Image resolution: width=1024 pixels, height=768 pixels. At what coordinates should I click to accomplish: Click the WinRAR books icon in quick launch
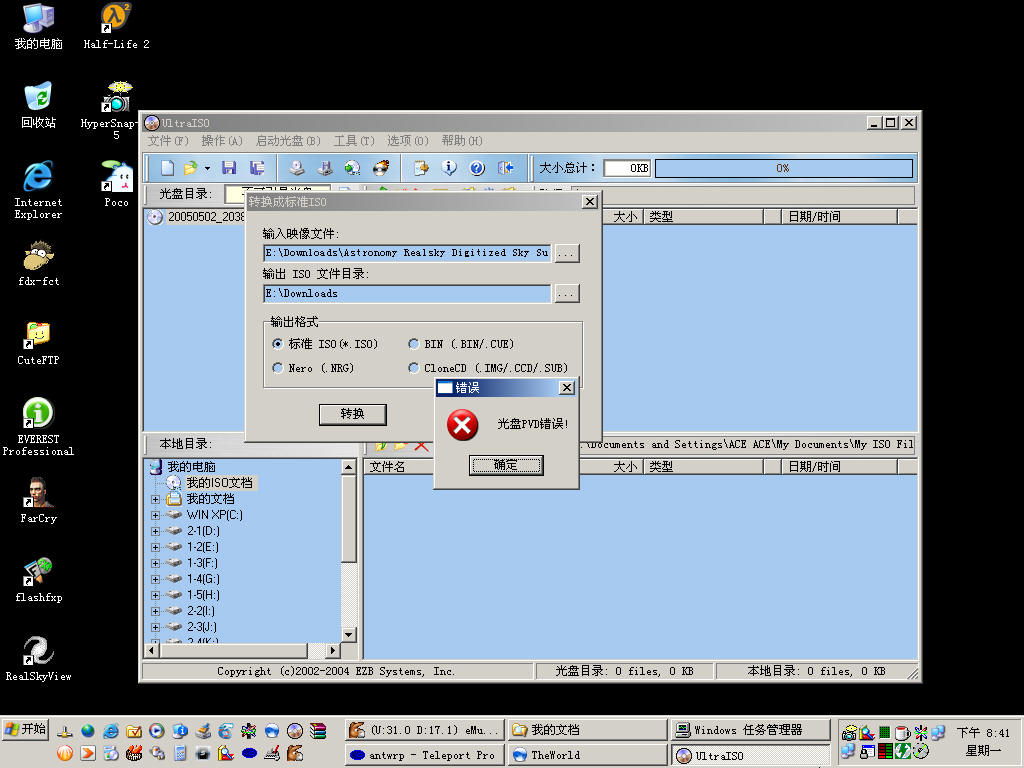tap(318, 731)
